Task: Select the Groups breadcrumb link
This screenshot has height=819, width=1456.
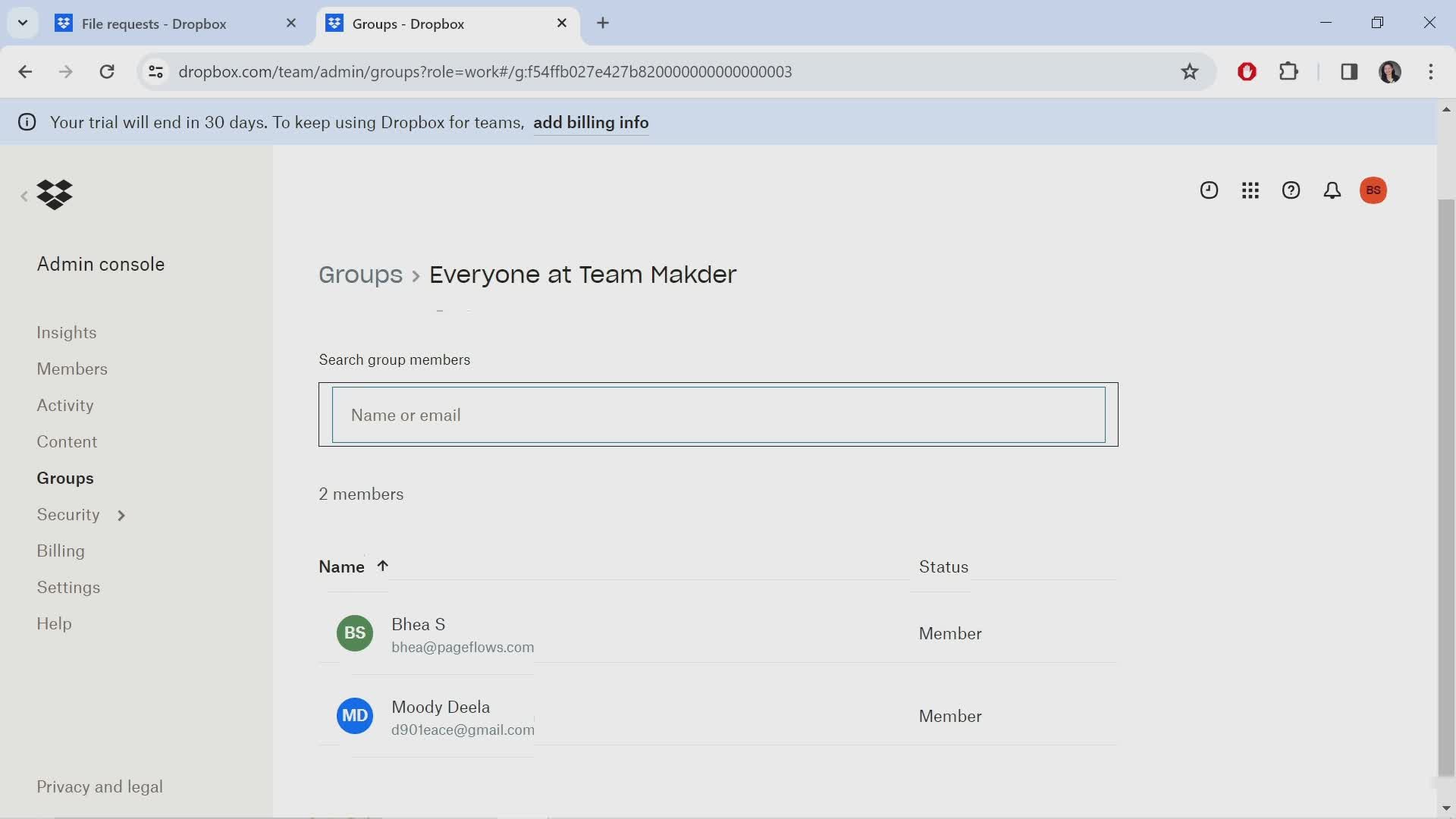Action: click(361, 274)
